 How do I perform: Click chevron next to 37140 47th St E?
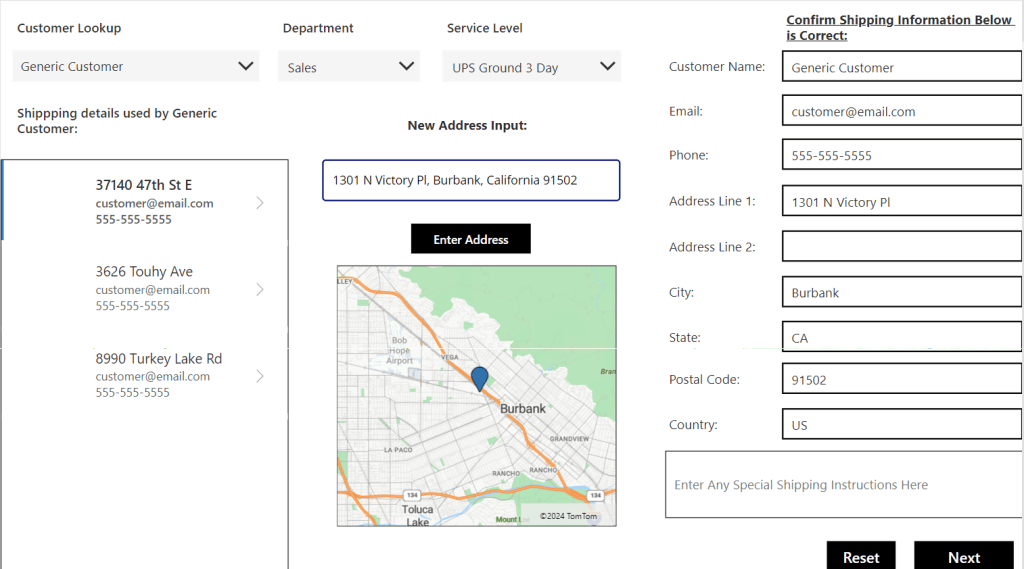tap(260, 203)
